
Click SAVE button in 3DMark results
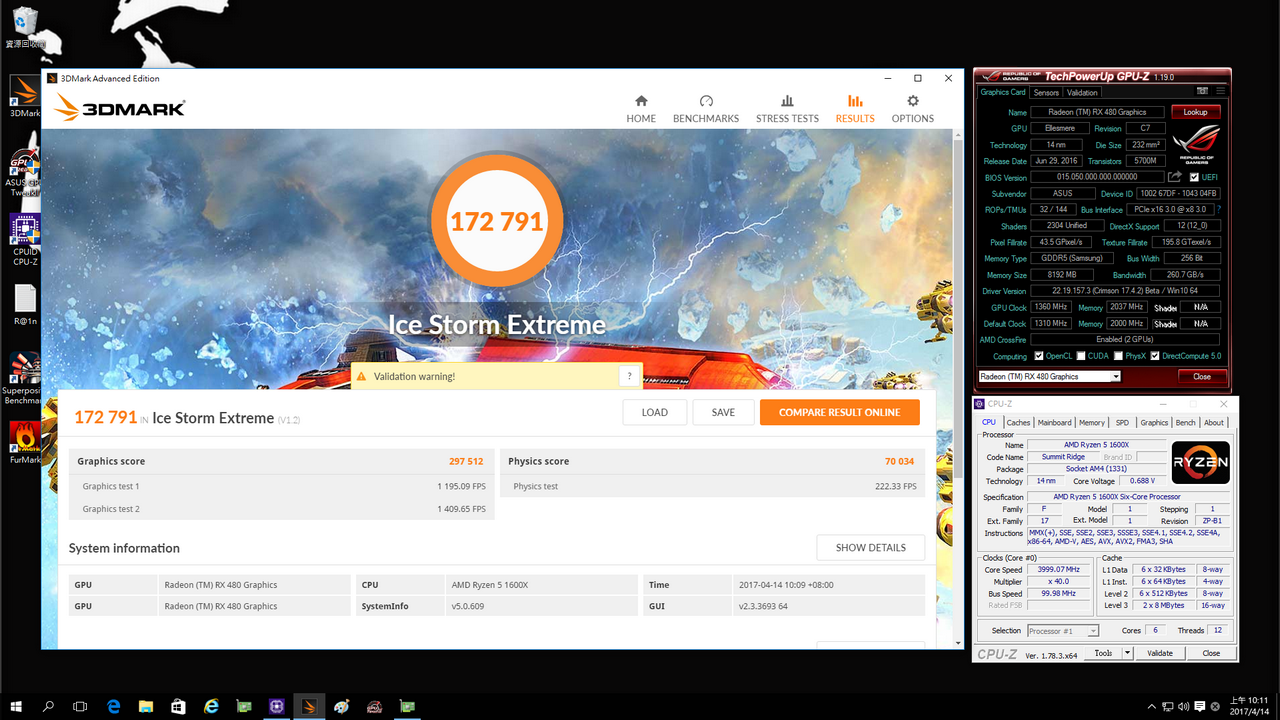coord(723,412)
